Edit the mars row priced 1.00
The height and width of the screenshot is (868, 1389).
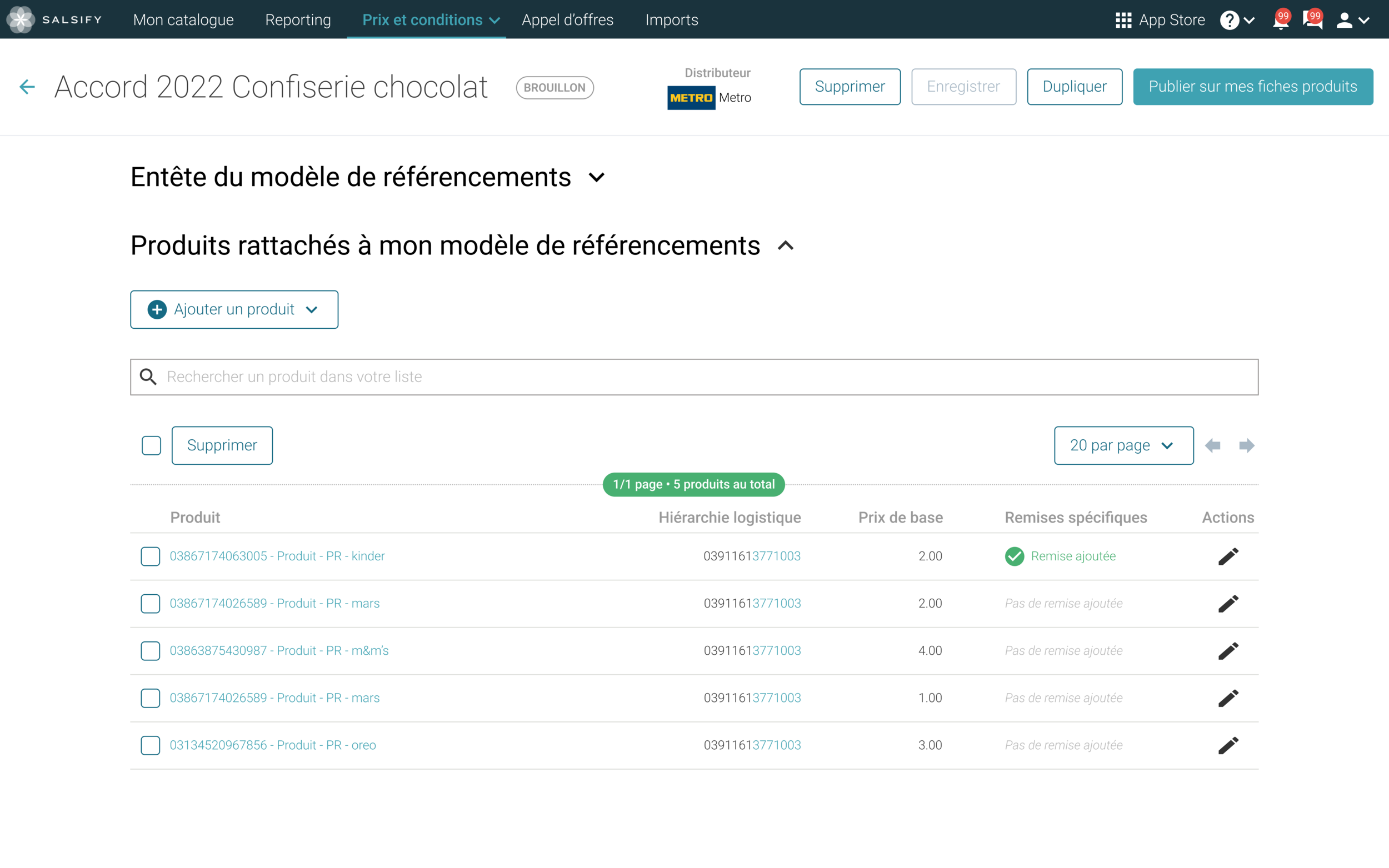click(1228, 698)
